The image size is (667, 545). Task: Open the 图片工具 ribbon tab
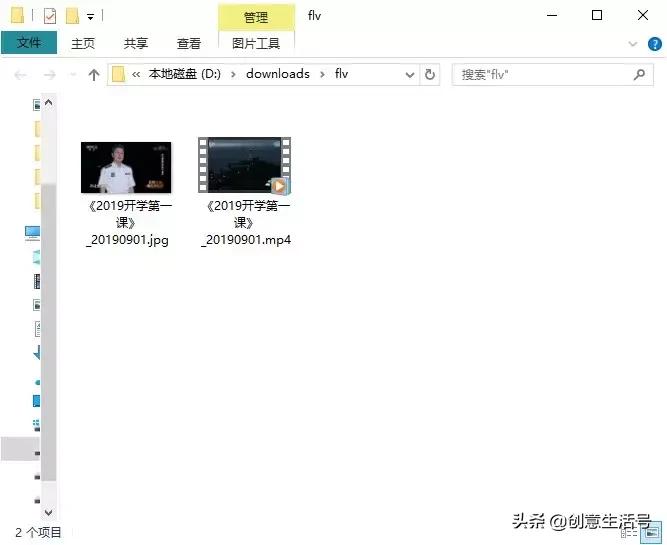(x=256, y=43)
